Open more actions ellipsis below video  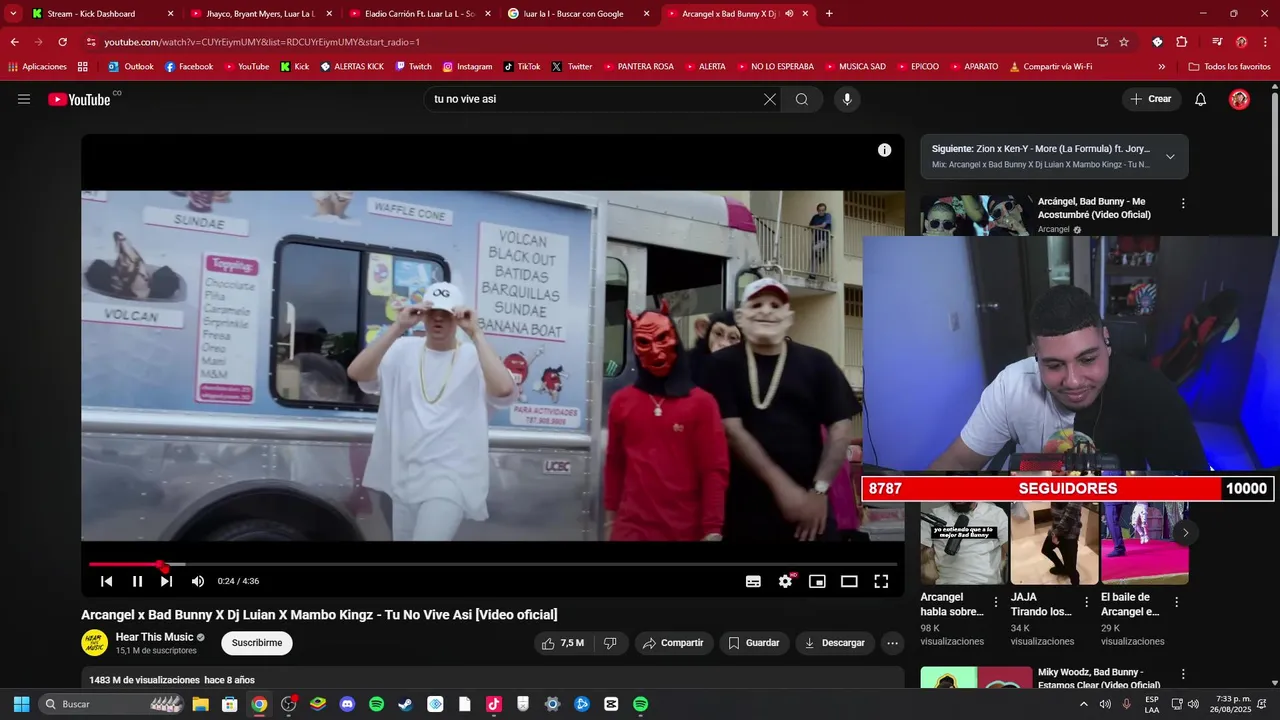tap(893, 643)
